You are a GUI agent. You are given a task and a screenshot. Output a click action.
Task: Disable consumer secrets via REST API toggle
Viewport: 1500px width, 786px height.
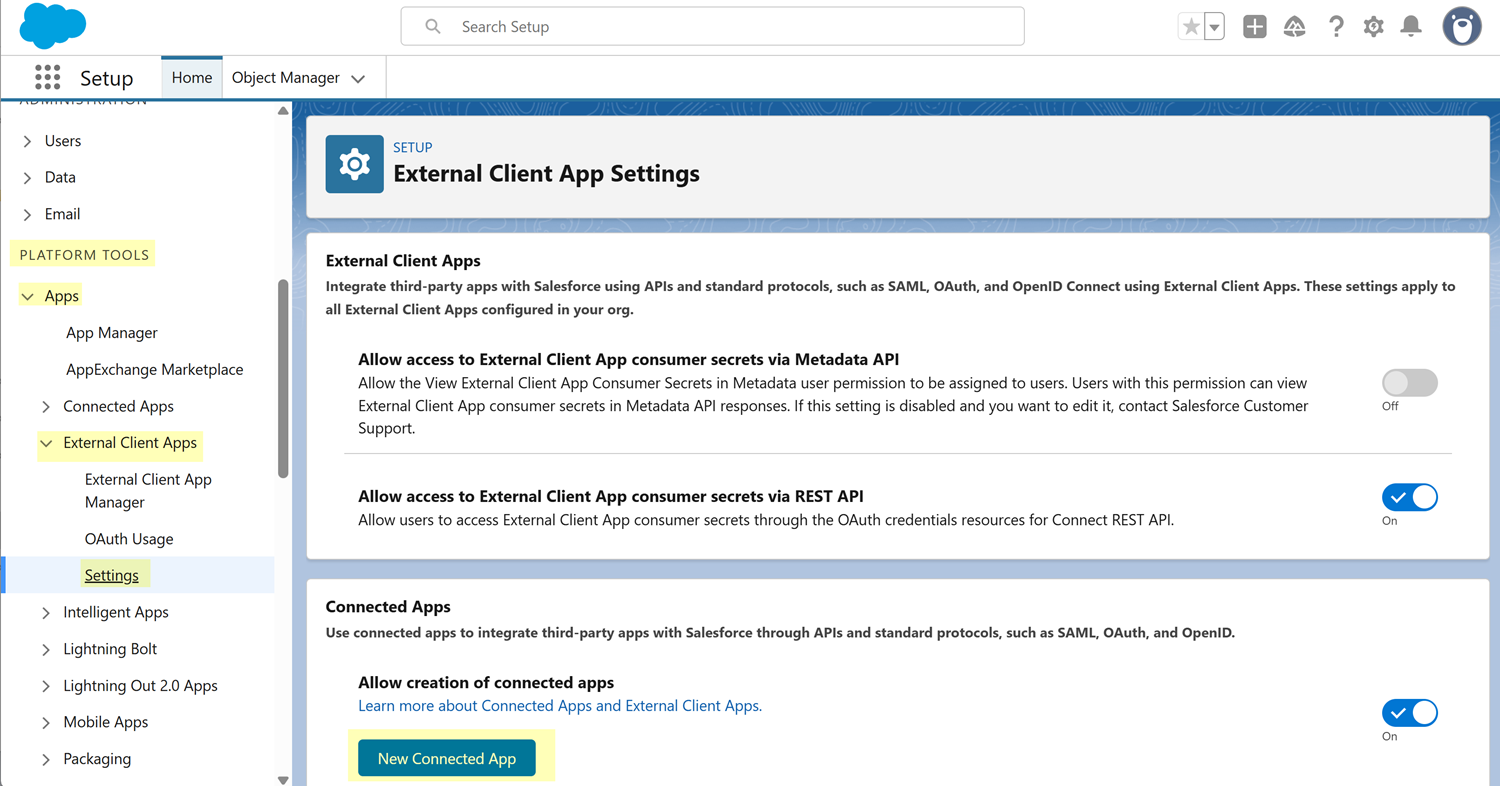tap(1409, 497)
